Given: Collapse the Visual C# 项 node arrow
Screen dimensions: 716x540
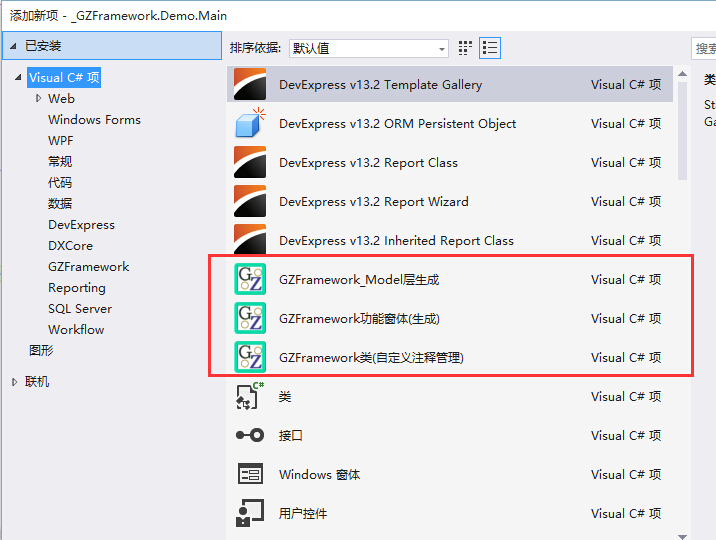Looking at the screenshot, I should 18,77.
